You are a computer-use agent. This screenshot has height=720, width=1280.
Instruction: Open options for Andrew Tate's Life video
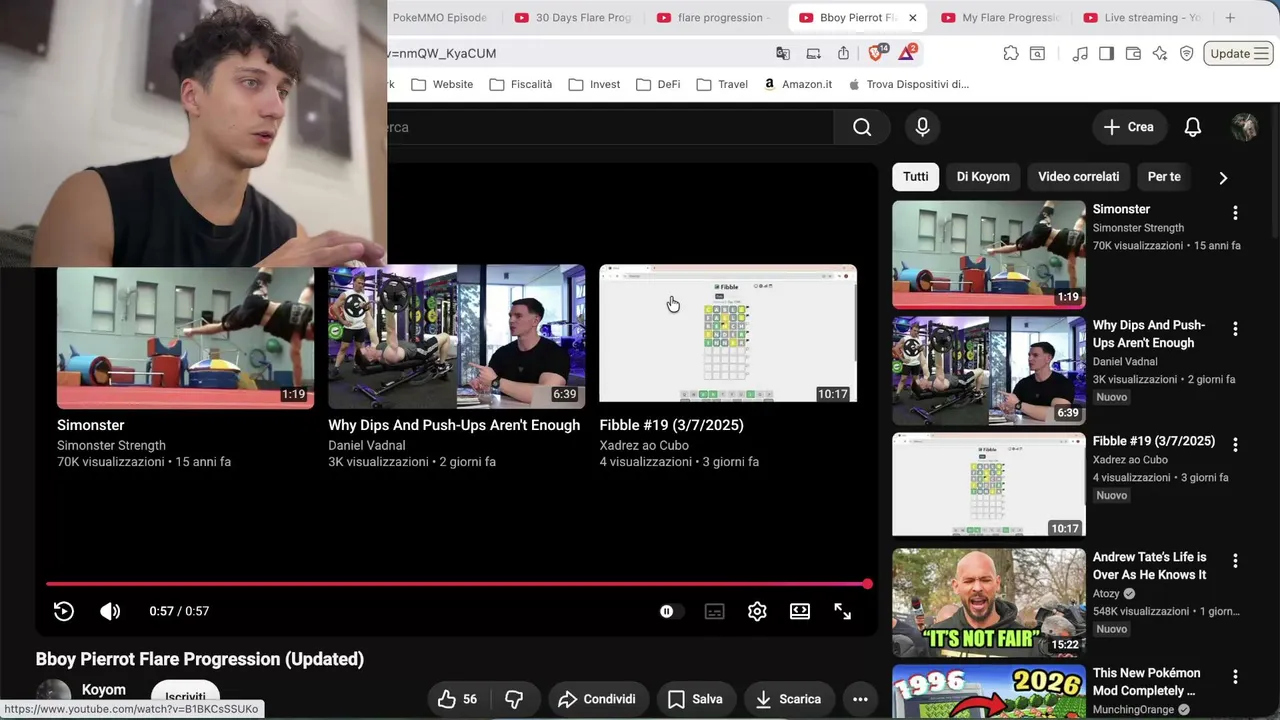1235,560
